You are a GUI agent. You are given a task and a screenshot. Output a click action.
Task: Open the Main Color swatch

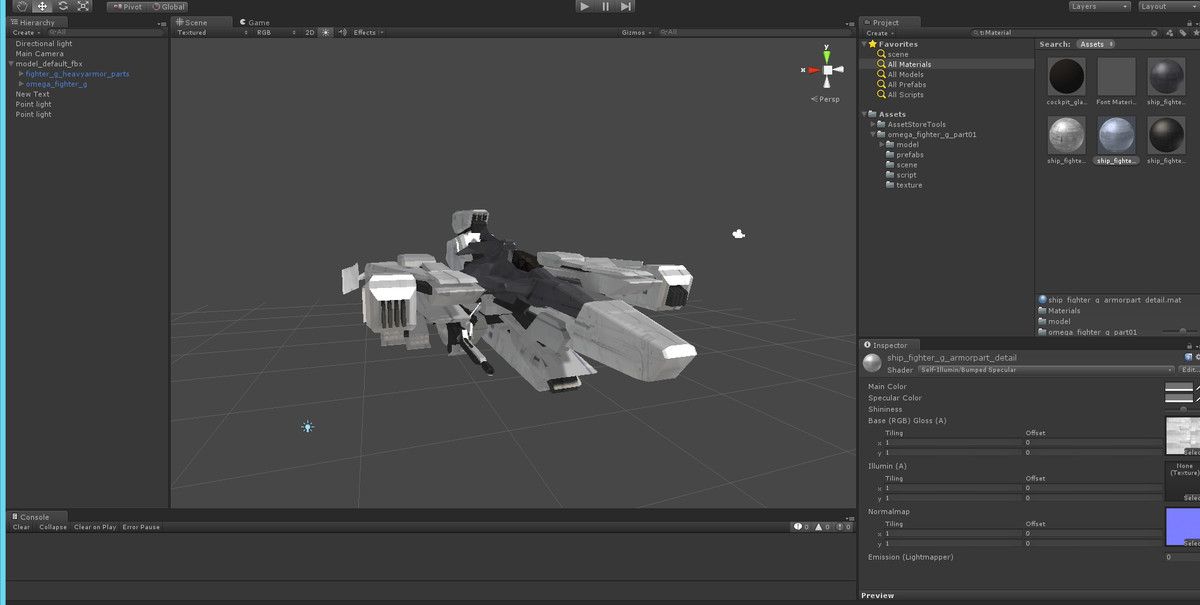point(1178,386)
